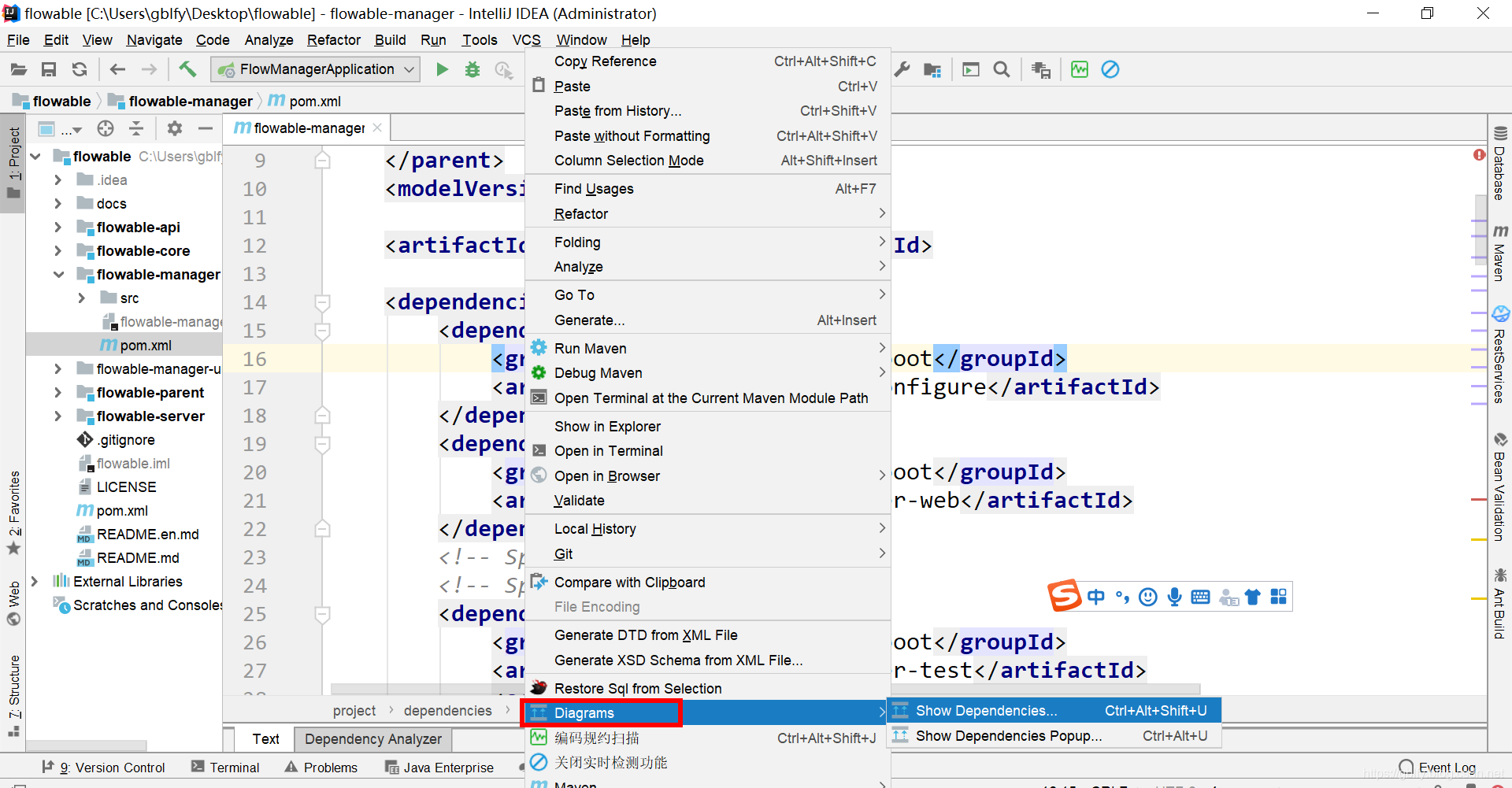Toggle the Z: Structure side panel
The height and width of the screenshot is (788, 1512).
tap(13, 696)
